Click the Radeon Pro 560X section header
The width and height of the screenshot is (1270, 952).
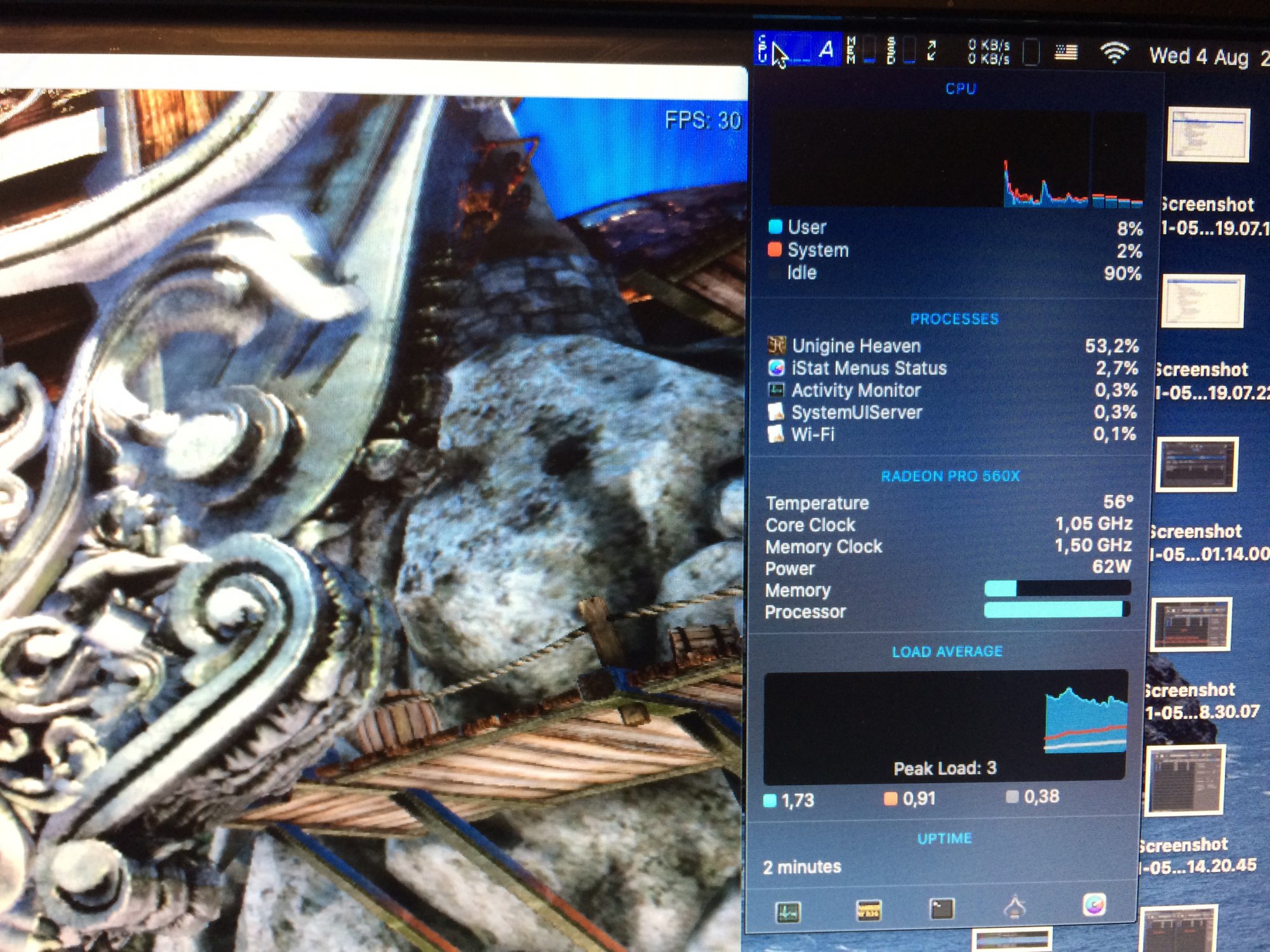(x=950, y=476)
